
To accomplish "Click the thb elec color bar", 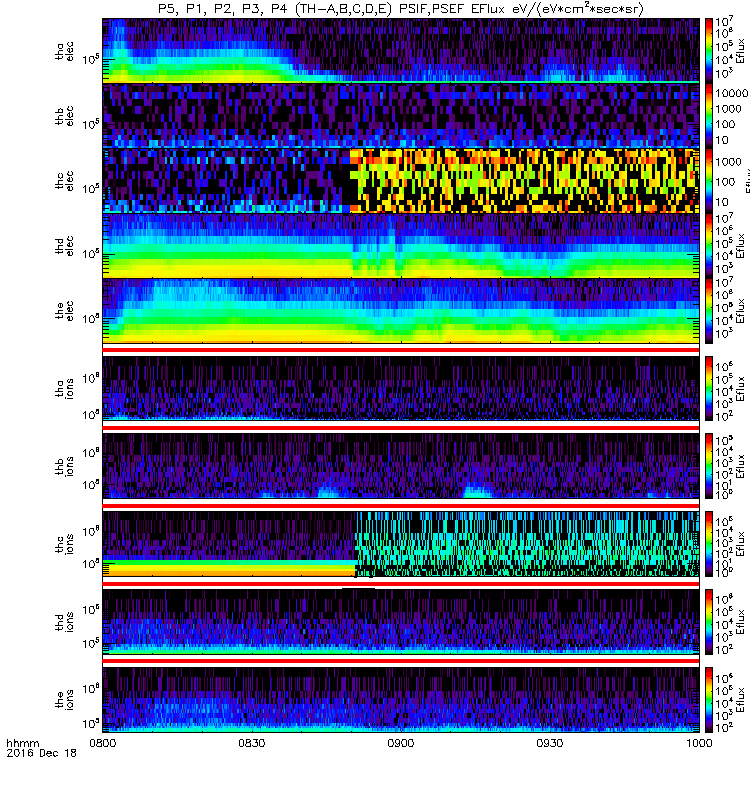I will click(x=709, y=115).
